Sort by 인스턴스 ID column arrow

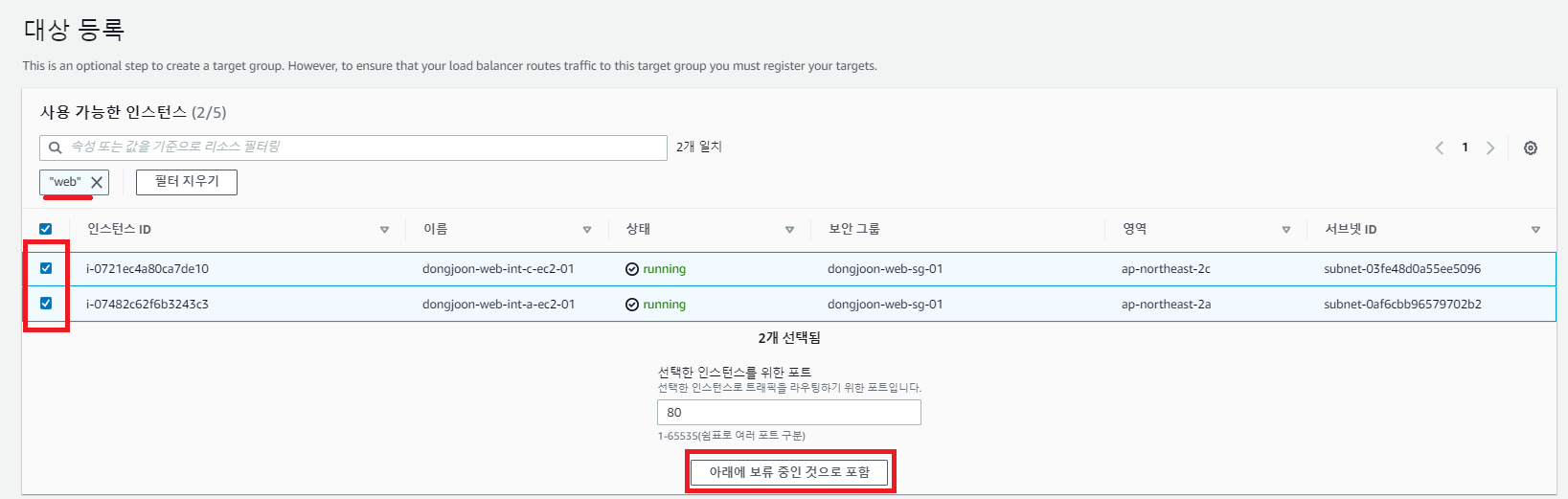(x=384, y=230)
